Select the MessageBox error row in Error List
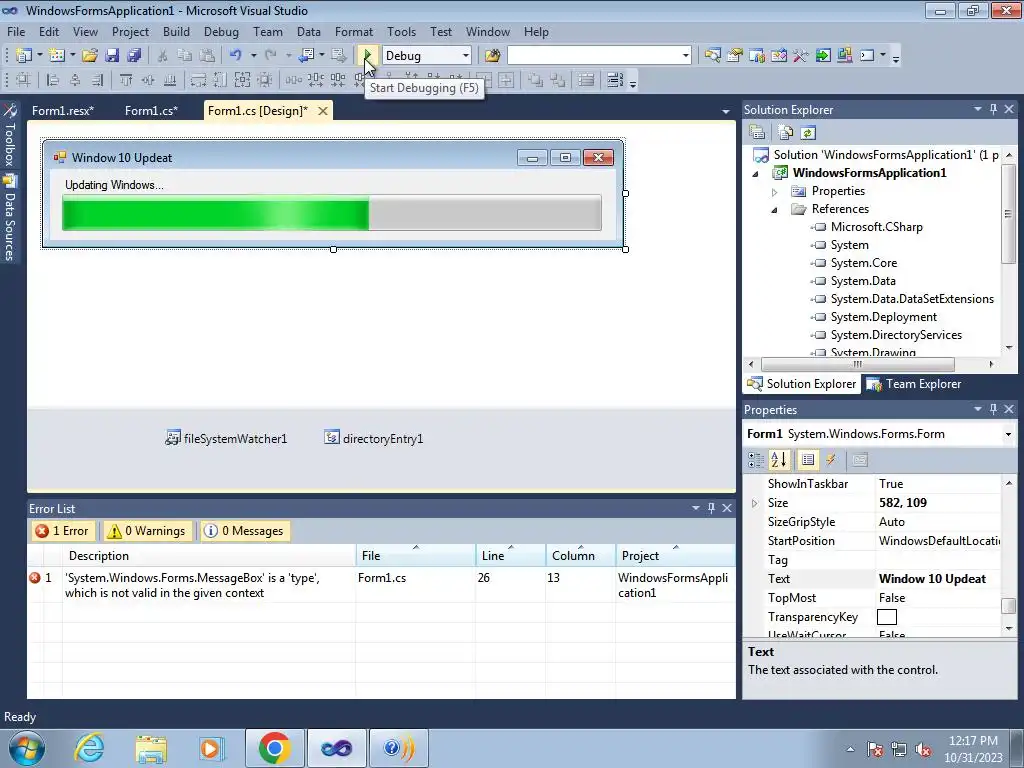 tap(381, 585)
